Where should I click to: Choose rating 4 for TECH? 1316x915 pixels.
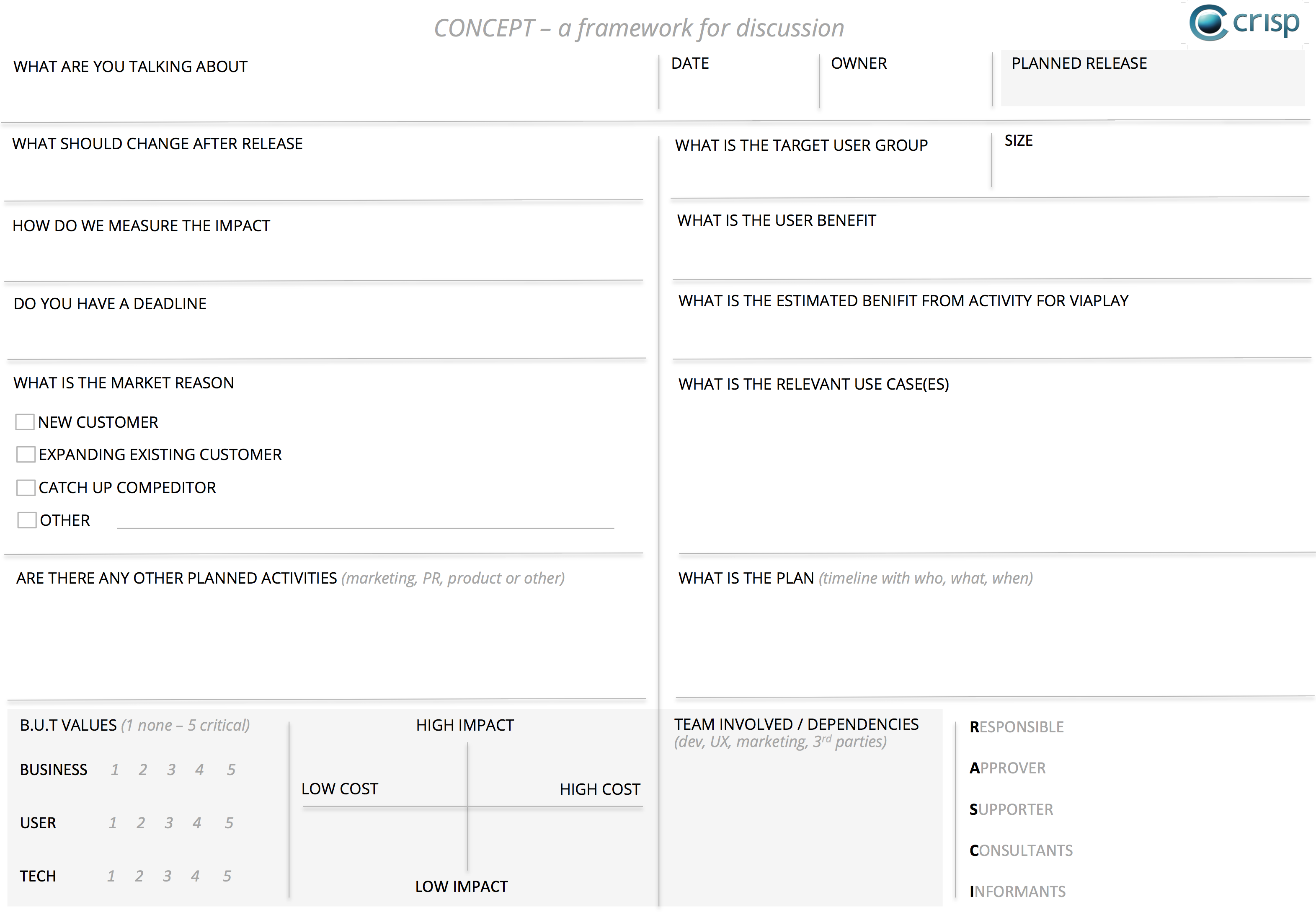(196, 876)
